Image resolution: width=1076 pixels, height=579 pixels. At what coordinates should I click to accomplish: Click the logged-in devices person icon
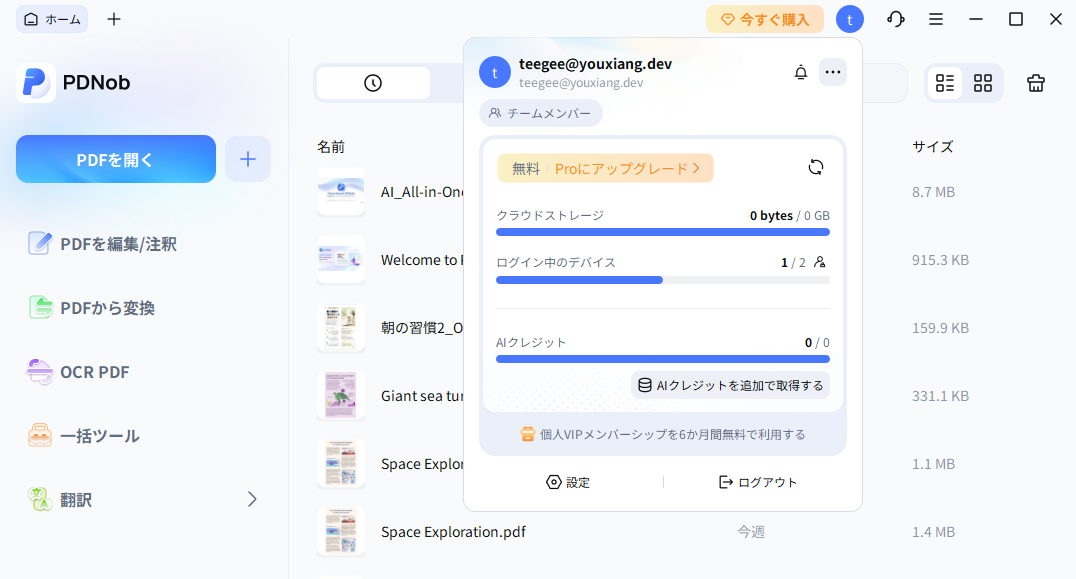point(820,262)
